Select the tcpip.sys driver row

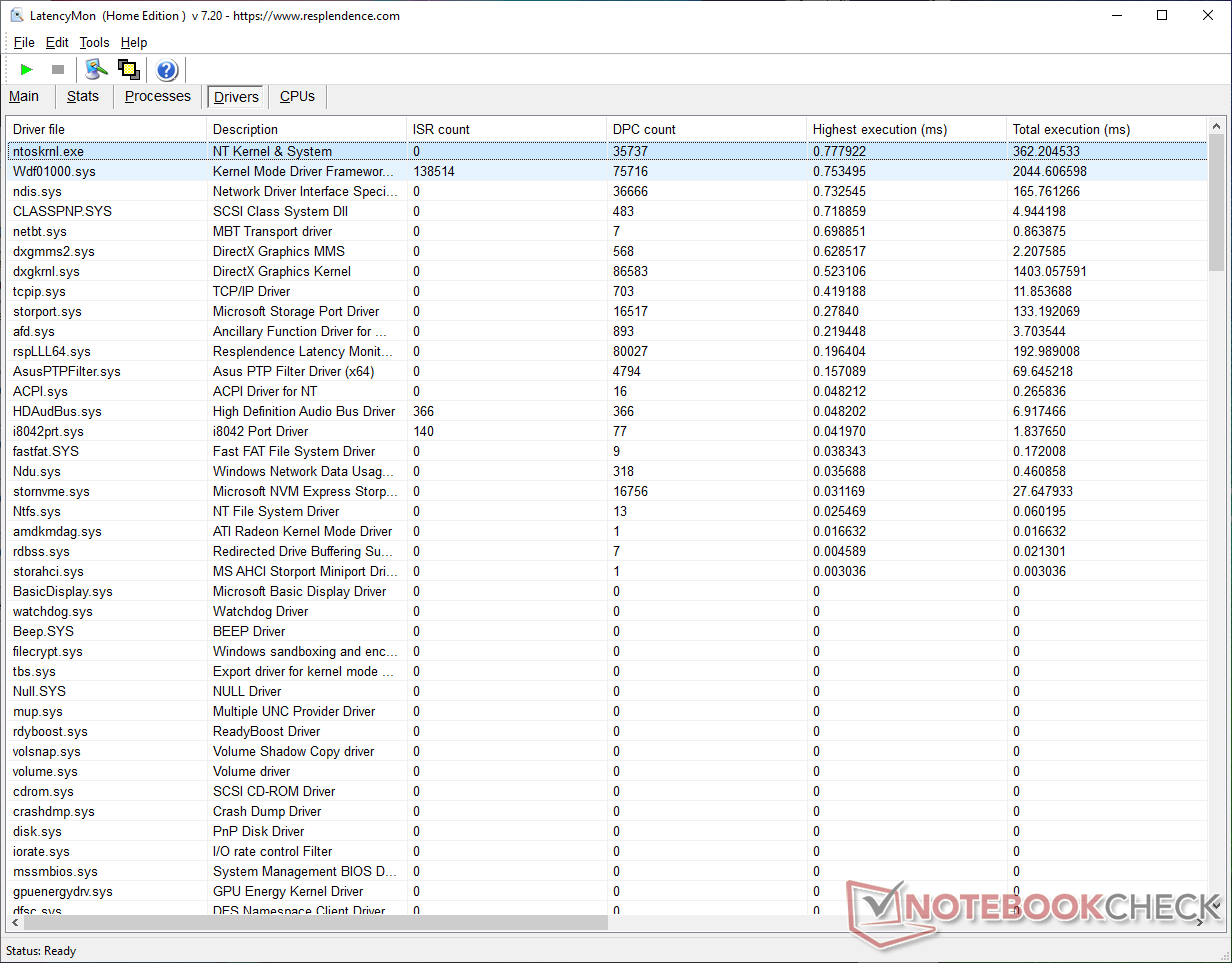tap(607, 291)
